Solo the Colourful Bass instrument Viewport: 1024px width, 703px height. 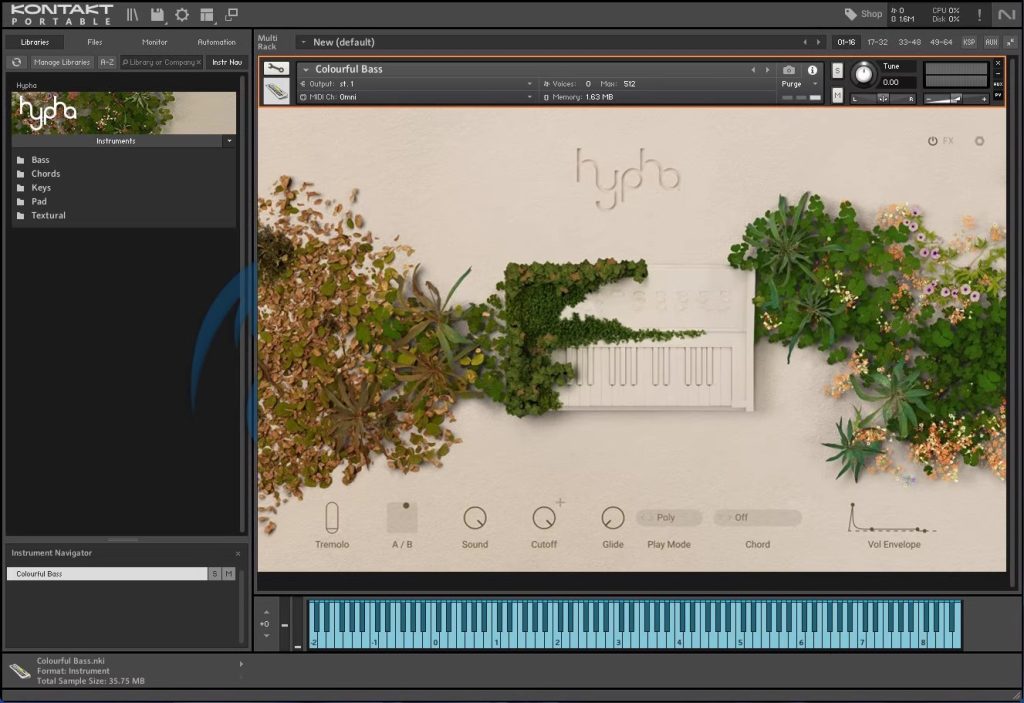(x=837, y=69)
